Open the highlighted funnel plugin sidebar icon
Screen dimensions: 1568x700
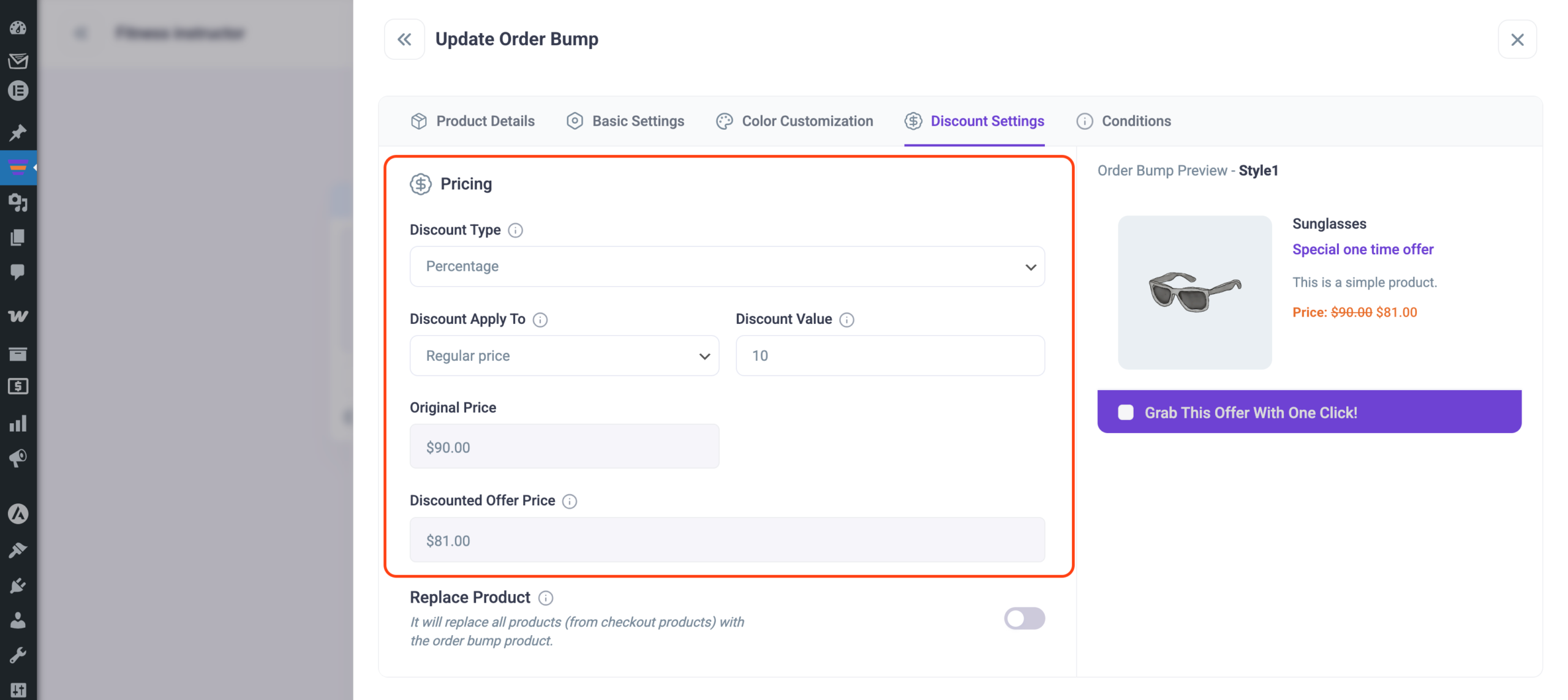(x=18, y=167)
